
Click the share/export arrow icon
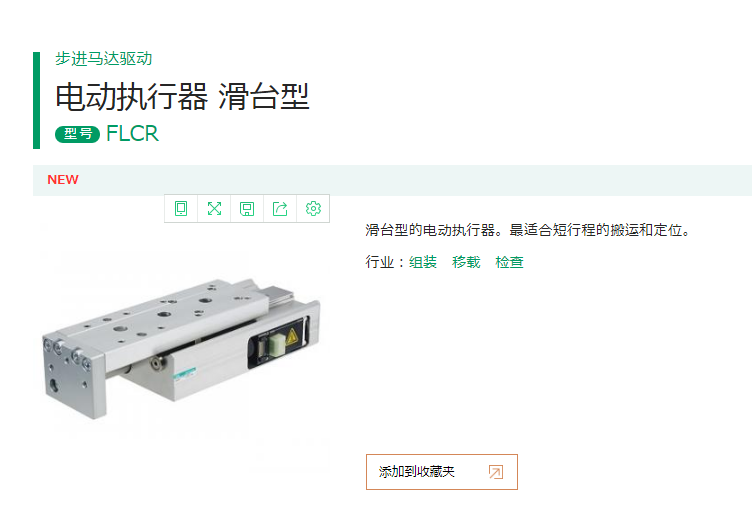(x=280, y=209)
